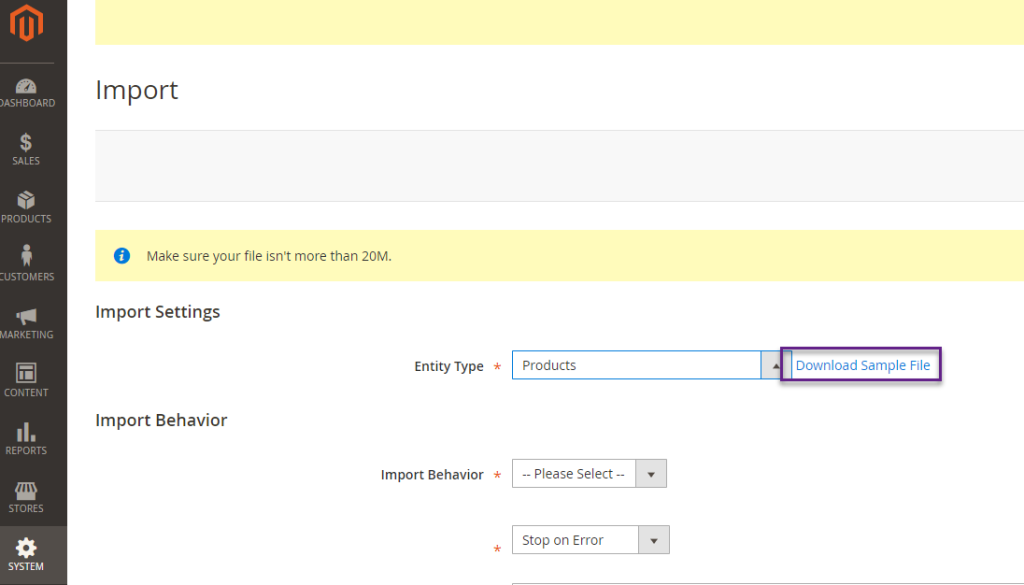Select the Reports bar chart icon
The width and height of the screenshot is (1024, 585).
point(26,438)
